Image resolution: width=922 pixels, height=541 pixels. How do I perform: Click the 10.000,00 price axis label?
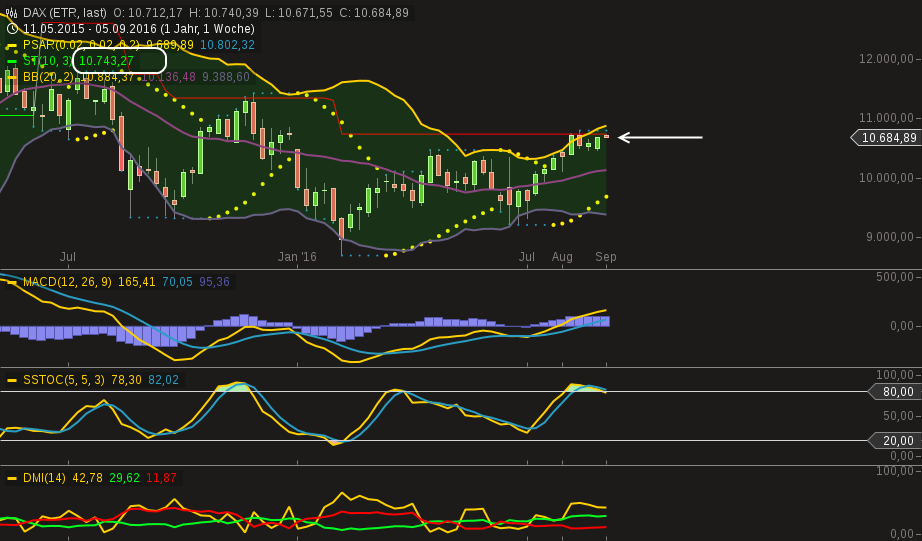coord(886,178)
